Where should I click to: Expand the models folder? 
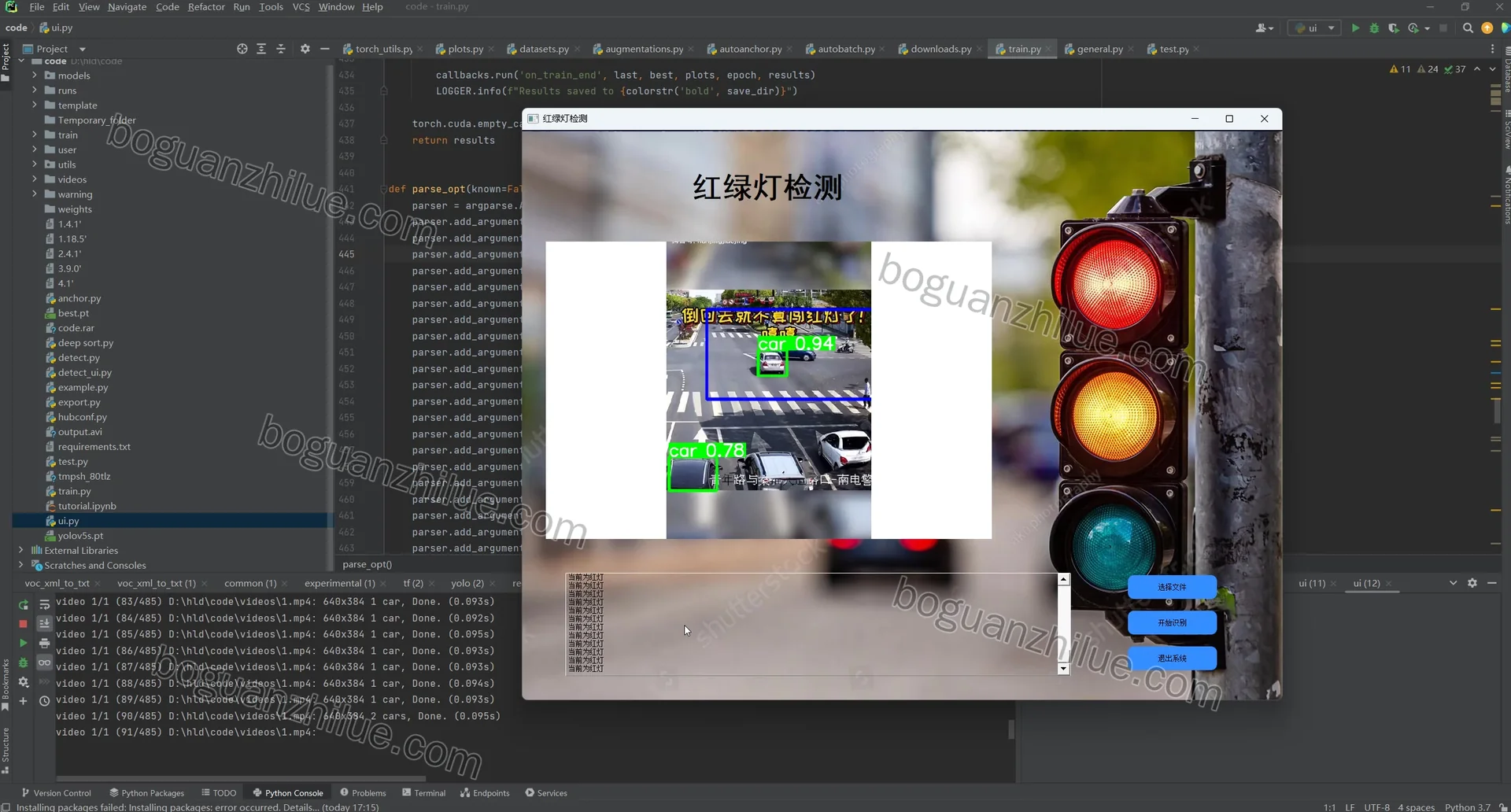pyautogui.click(x=35, y=76)
